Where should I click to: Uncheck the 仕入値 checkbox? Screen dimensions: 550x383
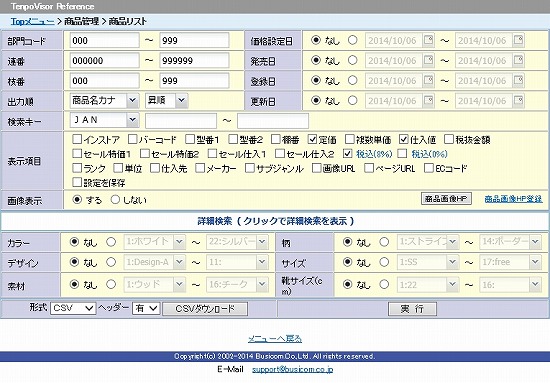[404, 139]
